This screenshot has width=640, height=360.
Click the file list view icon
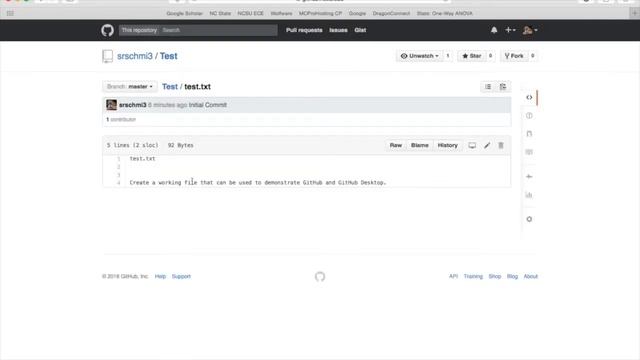pyautogui.click(x=488, y=87)
